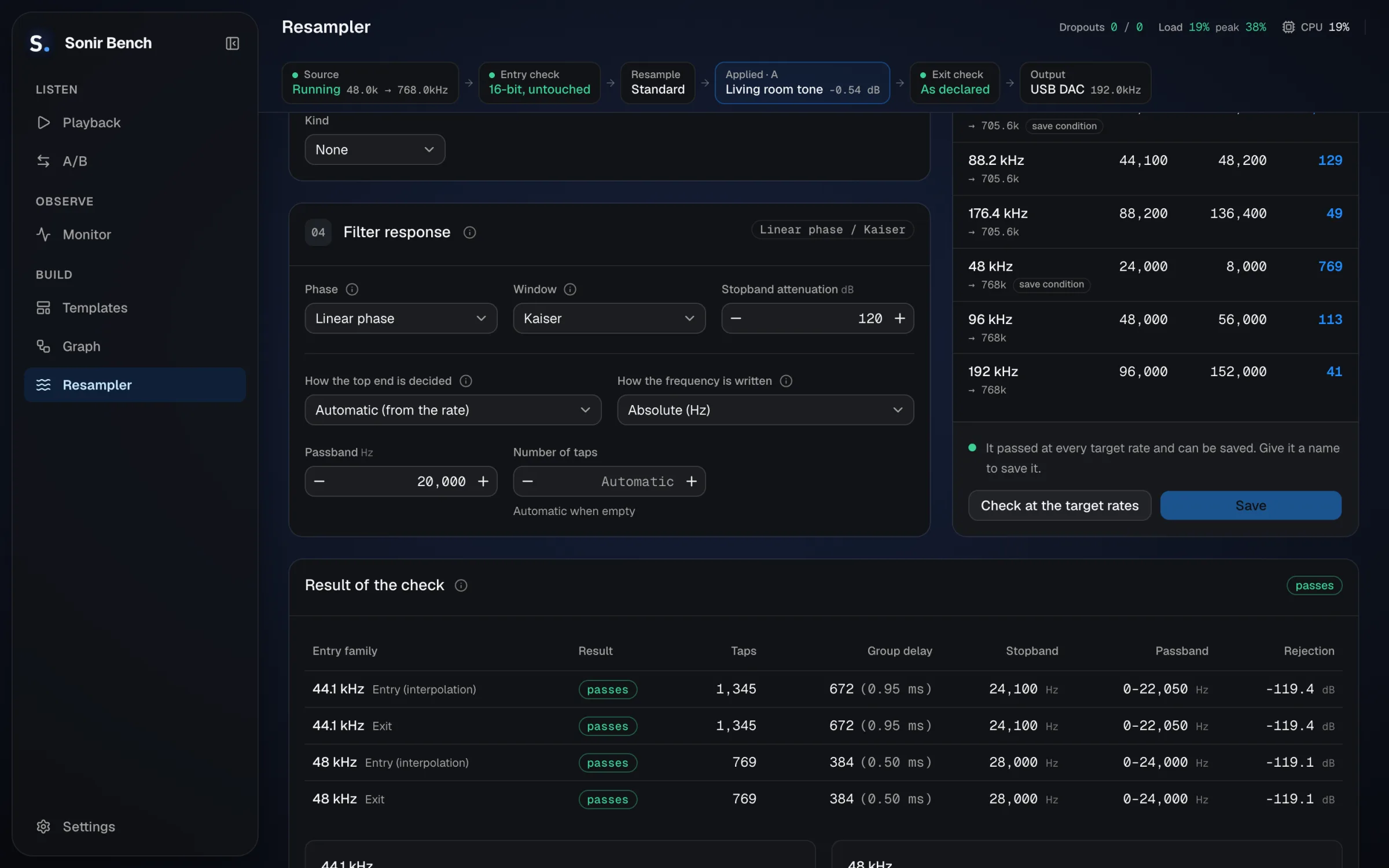Decrease Number of taps
Screen dimensions: 1389x868
click(x=527, y=481)
